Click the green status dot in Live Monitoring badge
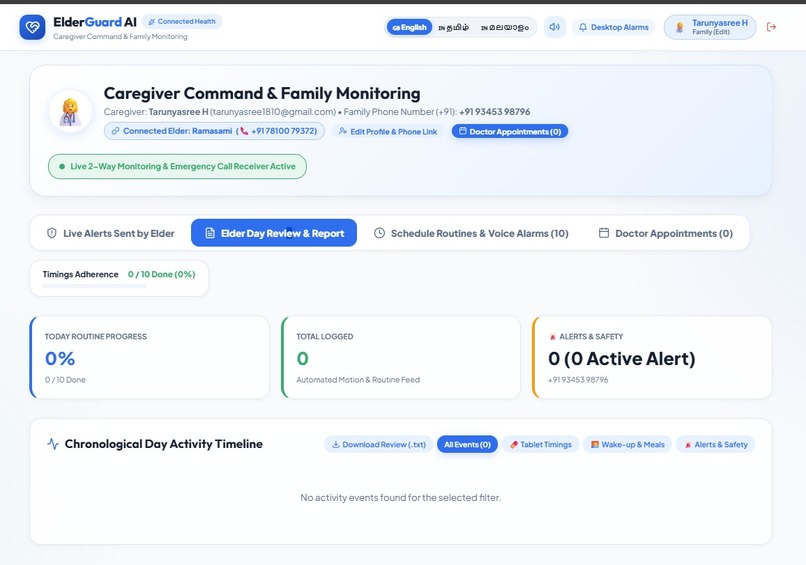This screenshot has width=806, height=565. pos(62,167)
